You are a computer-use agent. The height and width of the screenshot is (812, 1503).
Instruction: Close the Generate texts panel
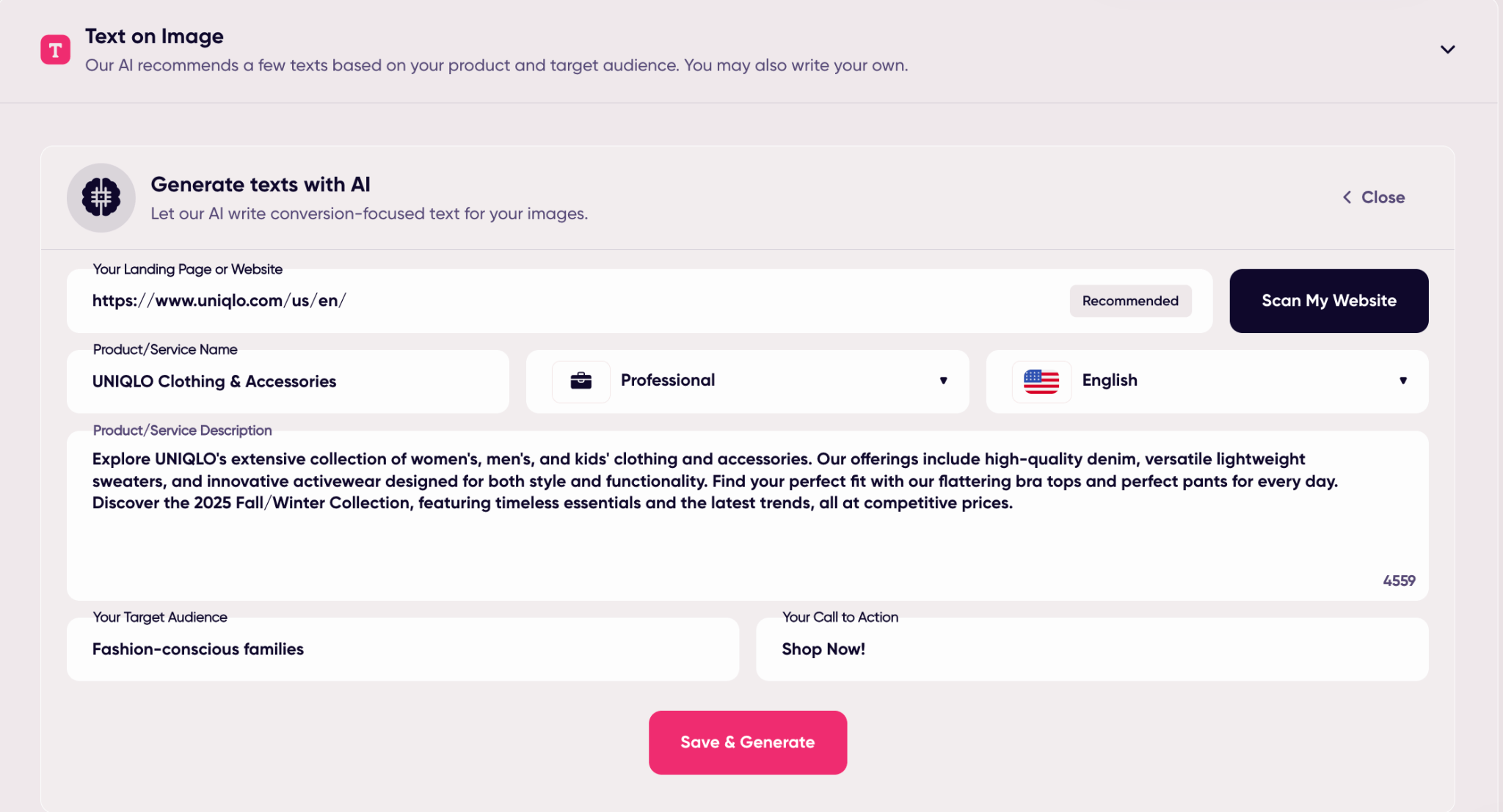[1382, 197]
